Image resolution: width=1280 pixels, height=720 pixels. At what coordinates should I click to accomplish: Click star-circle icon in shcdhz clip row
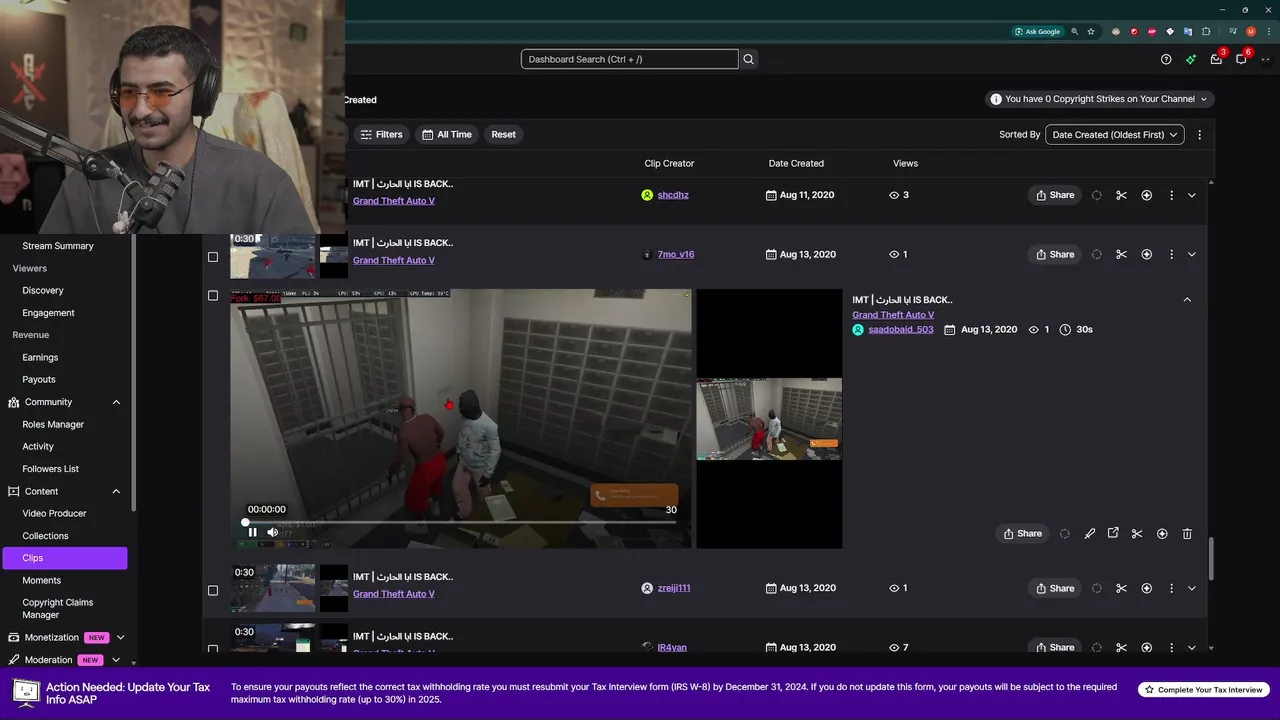pyautogui.click(x=1147, y=195)
